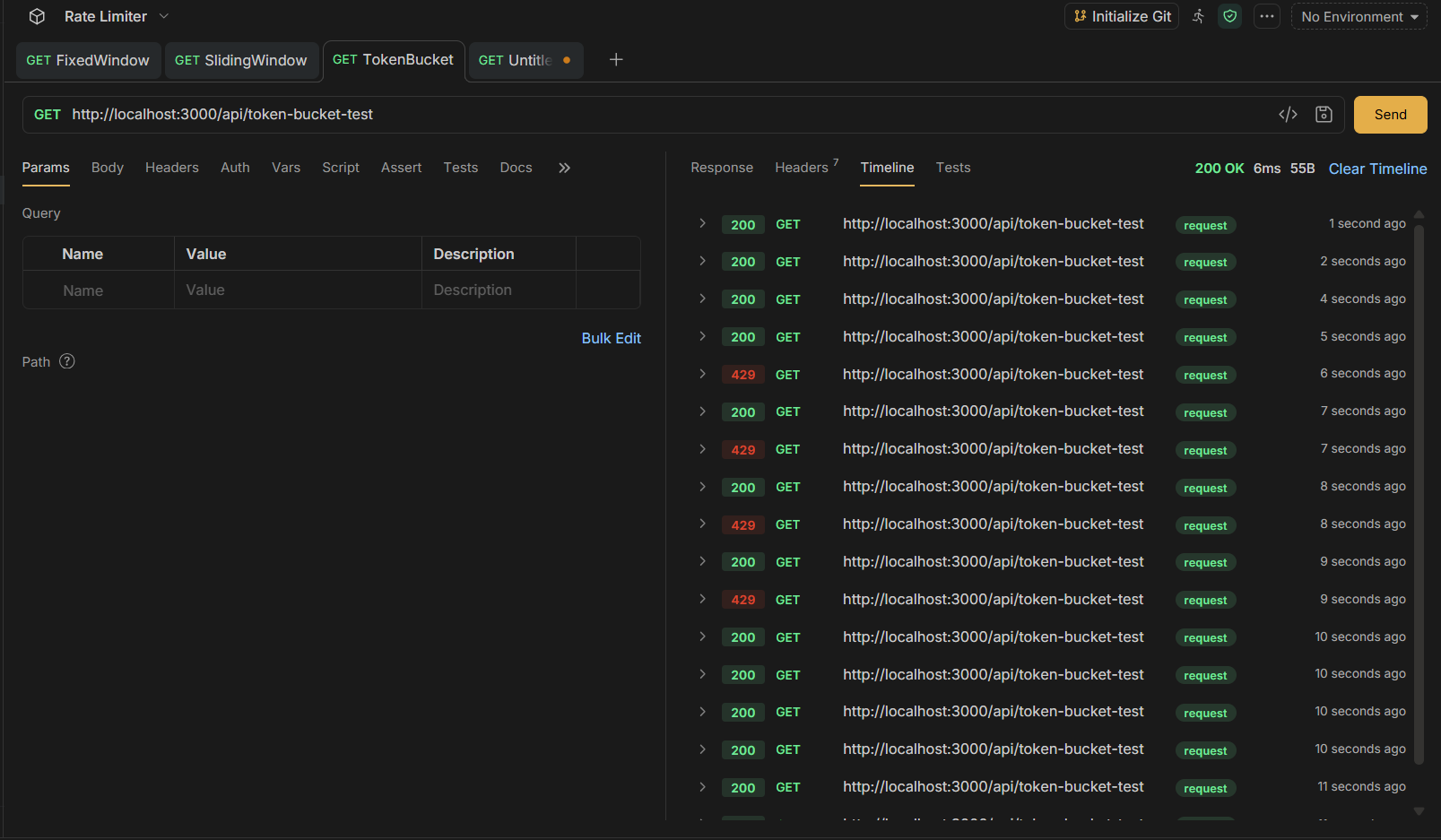Image resolution: width=1441 pixels, height=840 pixels.
Task: Click the timeline vertical scrollbar
Action: point(1419,493)
